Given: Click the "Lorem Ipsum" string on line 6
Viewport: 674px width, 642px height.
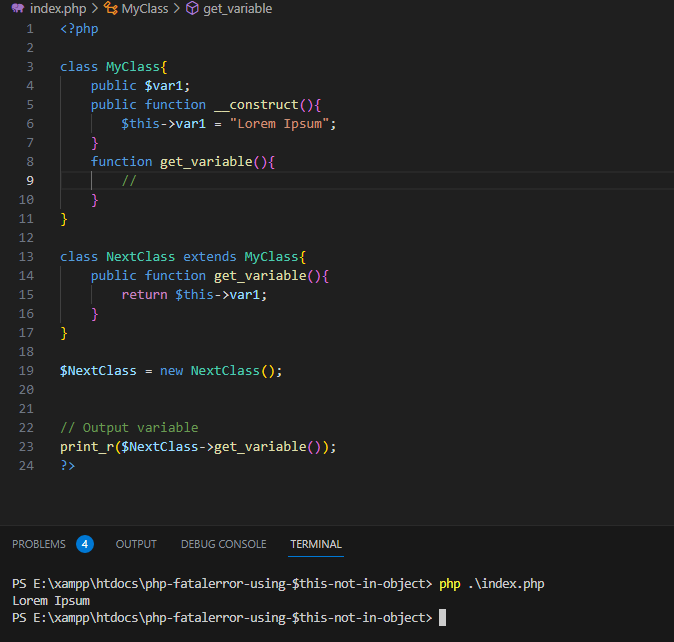Looking at the screenshot, I should tap(279, 124).
